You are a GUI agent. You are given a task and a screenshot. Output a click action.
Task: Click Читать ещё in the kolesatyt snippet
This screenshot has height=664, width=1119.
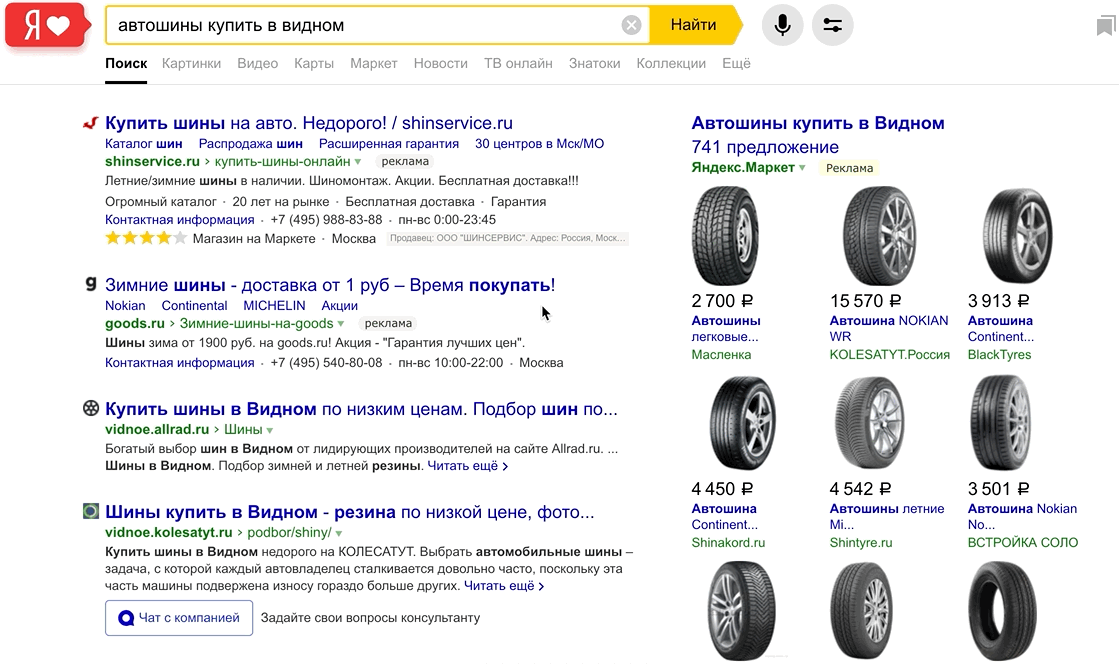[x=504, y=585]
